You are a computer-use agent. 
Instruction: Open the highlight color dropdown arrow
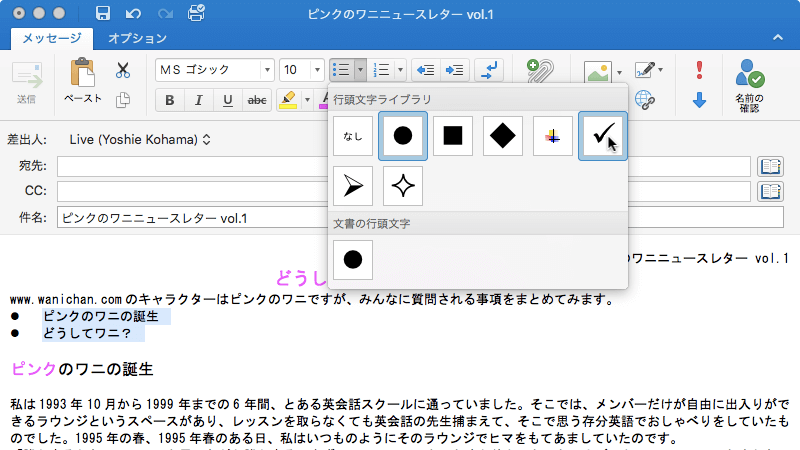point(307,100)
